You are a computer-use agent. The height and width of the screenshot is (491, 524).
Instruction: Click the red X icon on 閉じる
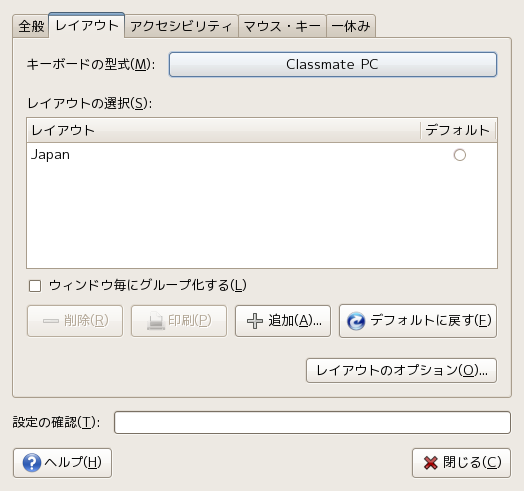(430, 463)
